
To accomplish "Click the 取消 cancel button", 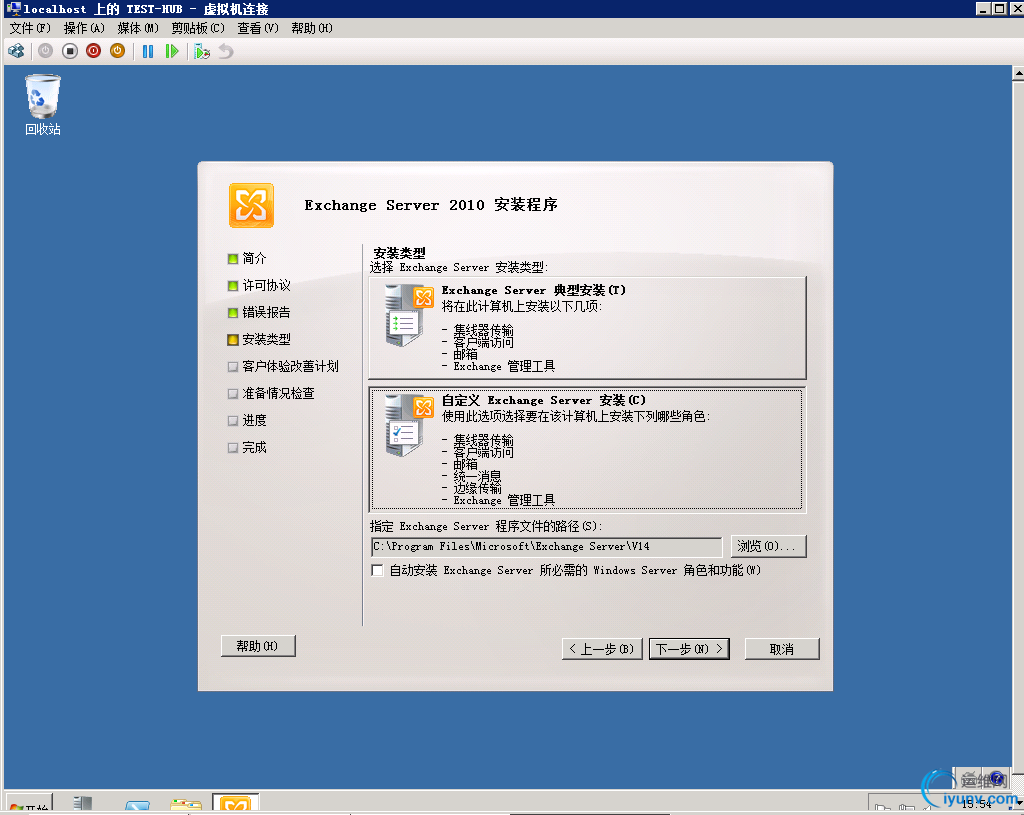I will click(x=782, y=649).
